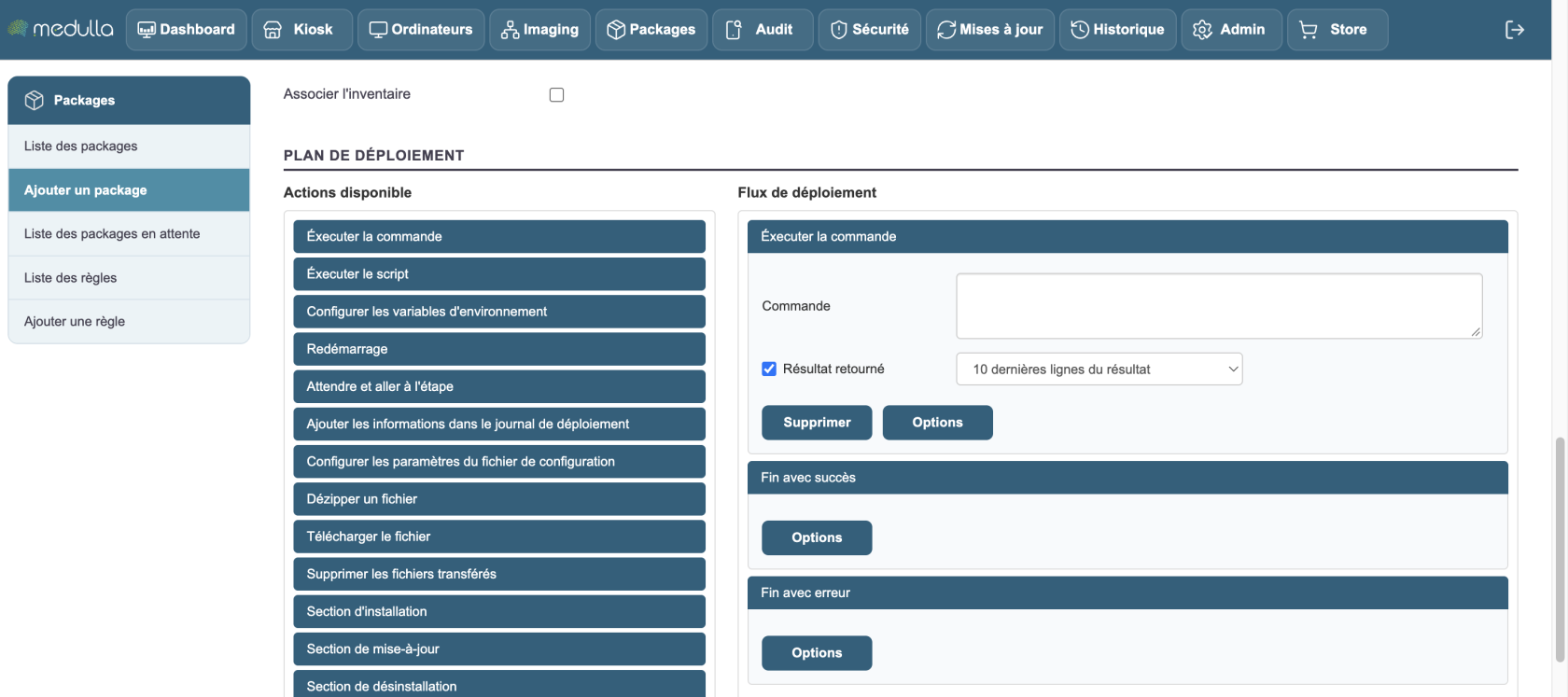
Task: Uncheck the Résultat retourné checkbox
Action: click(769, 369)
